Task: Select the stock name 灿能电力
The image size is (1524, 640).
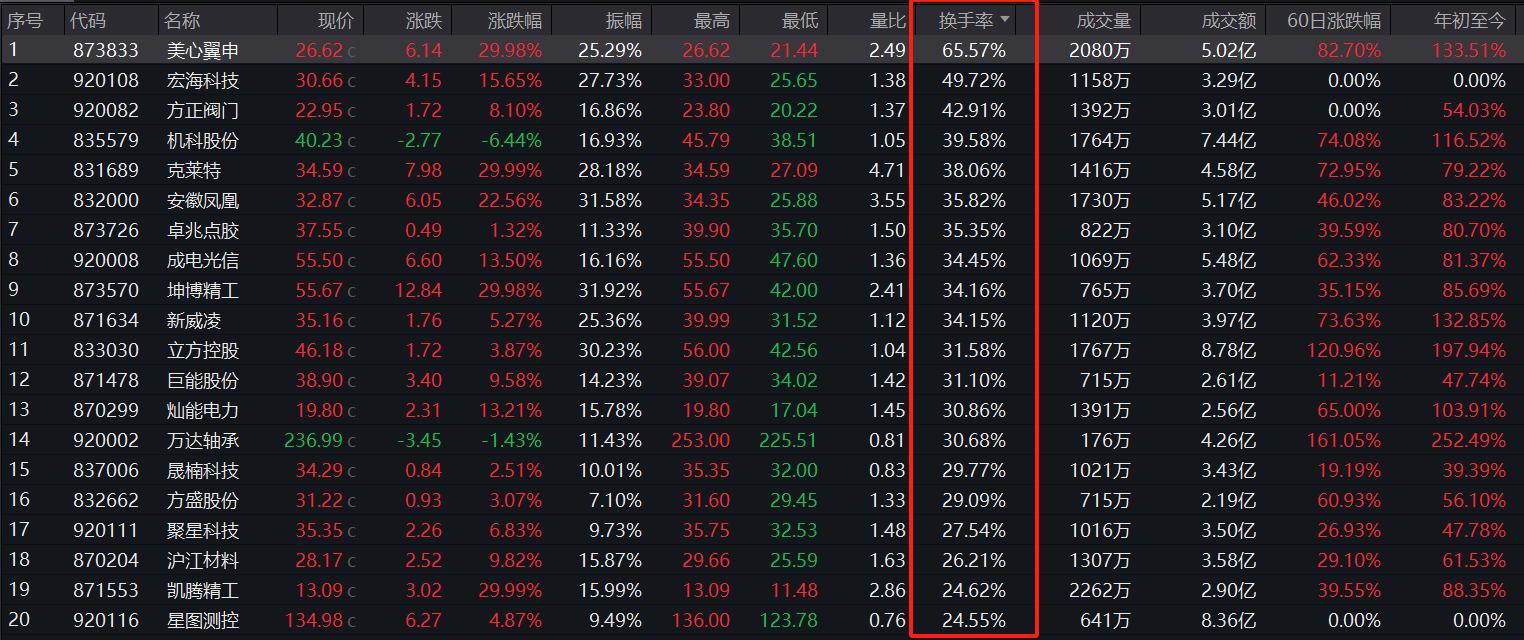Action: [x=203, y=410]
